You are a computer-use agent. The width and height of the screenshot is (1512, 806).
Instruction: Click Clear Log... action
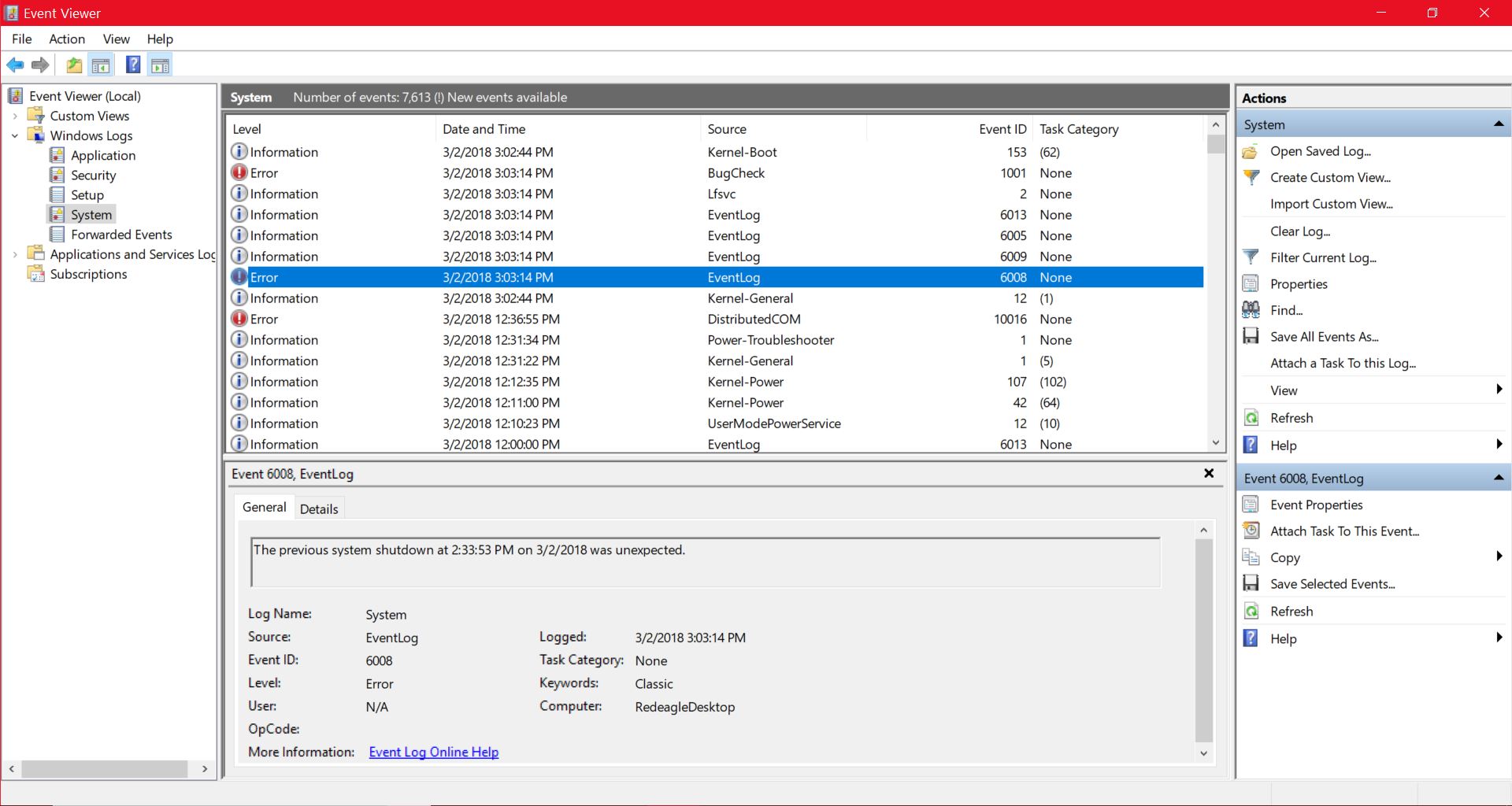(1300, 231)
